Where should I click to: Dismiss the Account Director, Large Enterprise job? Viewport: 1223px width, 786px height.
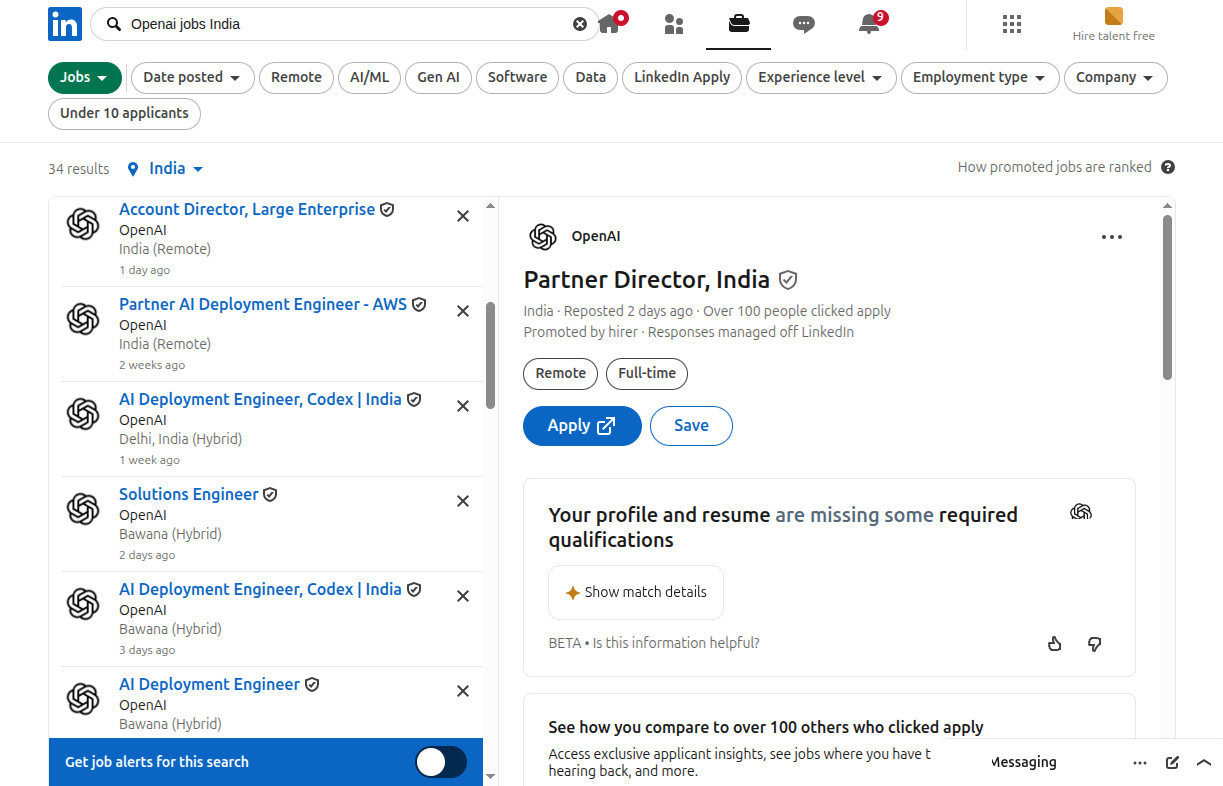coord(463,216)
